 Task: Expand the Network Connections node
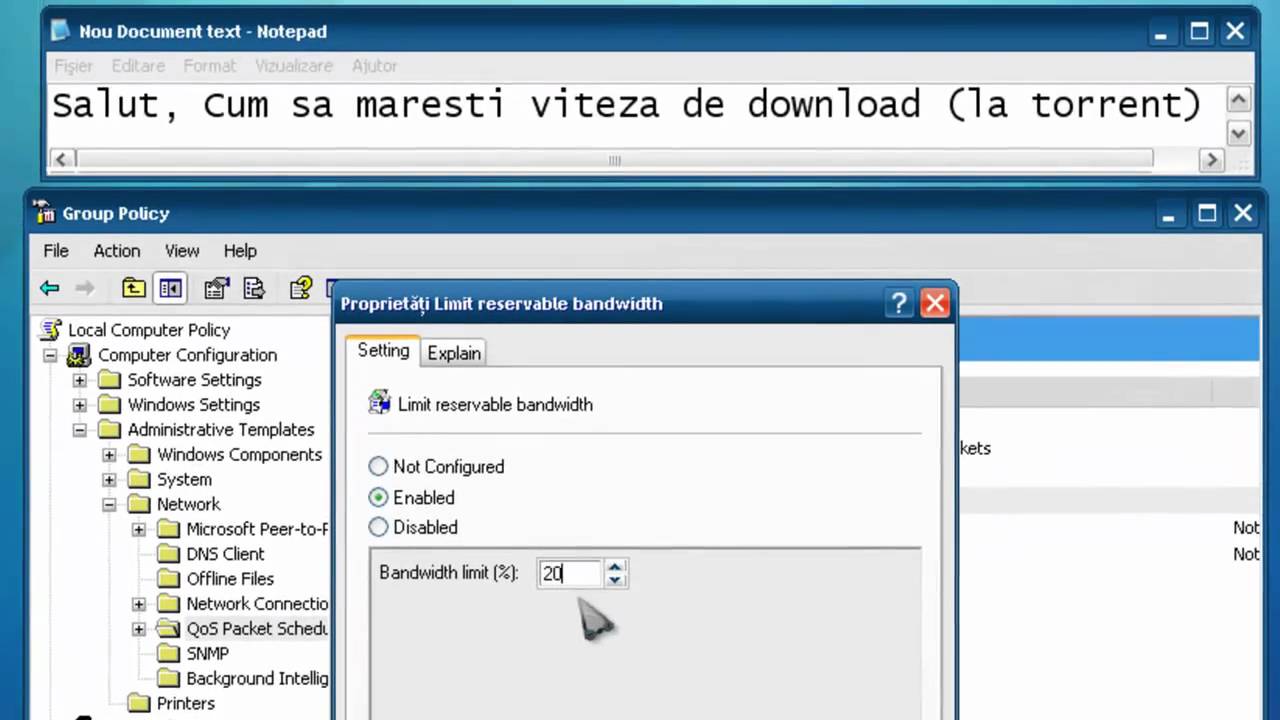point(139,604)
